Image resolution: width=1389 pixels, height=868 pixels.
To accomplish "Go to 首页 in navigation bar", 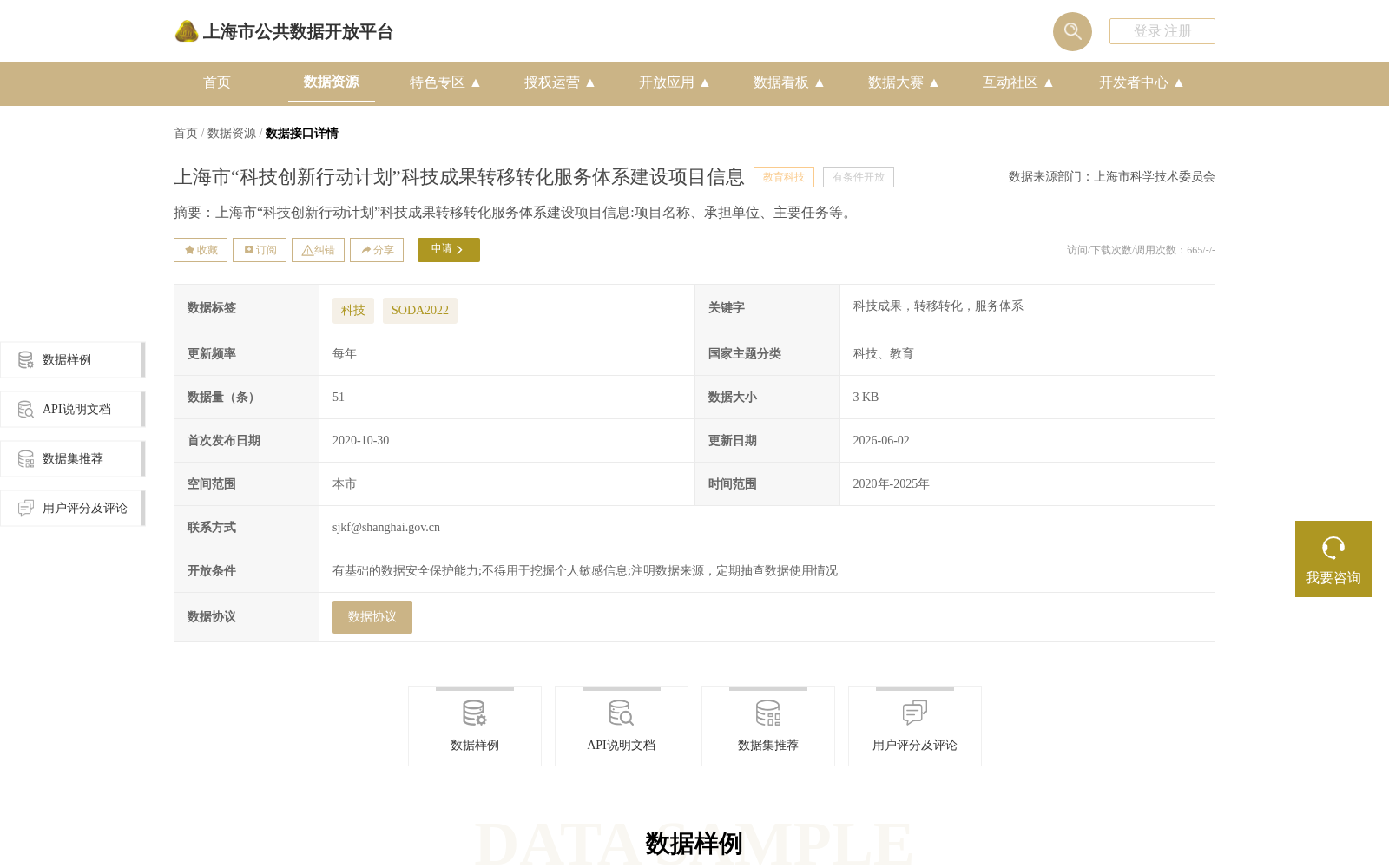I will pyautogui.click(x=217, y=82).
